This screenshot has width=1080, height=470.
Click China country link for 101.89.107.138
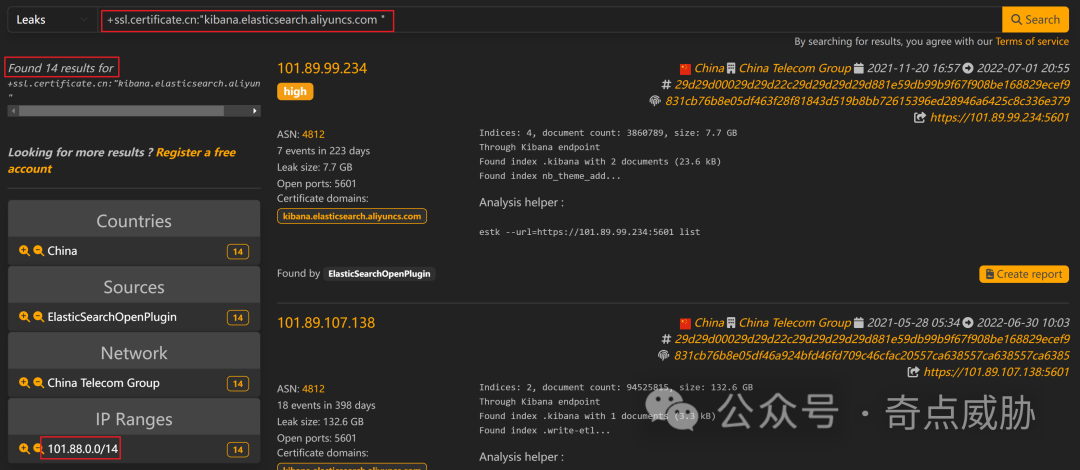click(x=709, y=323)
